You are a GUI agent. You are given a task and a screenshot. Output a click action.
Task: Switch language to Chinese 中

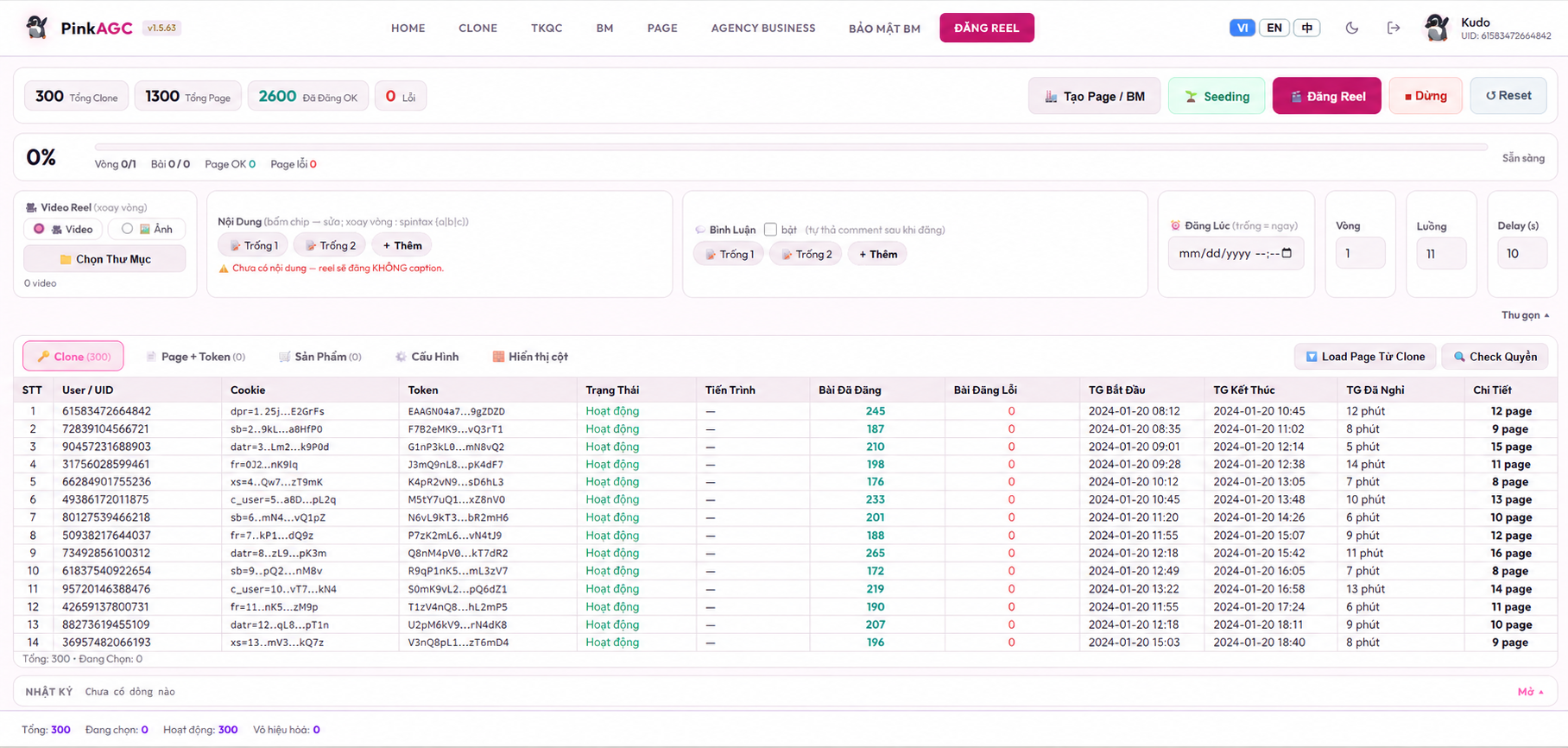[x=1306, y=28]
